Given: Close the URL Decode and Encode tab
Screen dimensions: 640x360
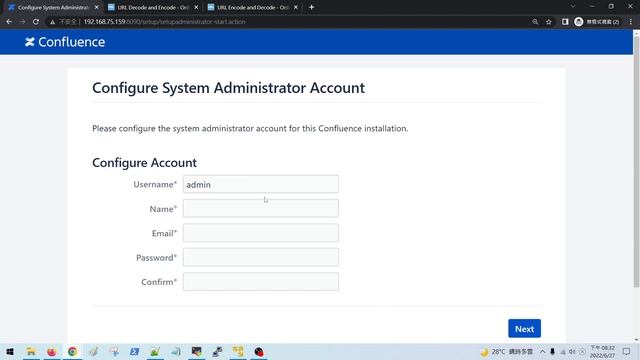Looking at the screenshot, I should pos(196,7).
